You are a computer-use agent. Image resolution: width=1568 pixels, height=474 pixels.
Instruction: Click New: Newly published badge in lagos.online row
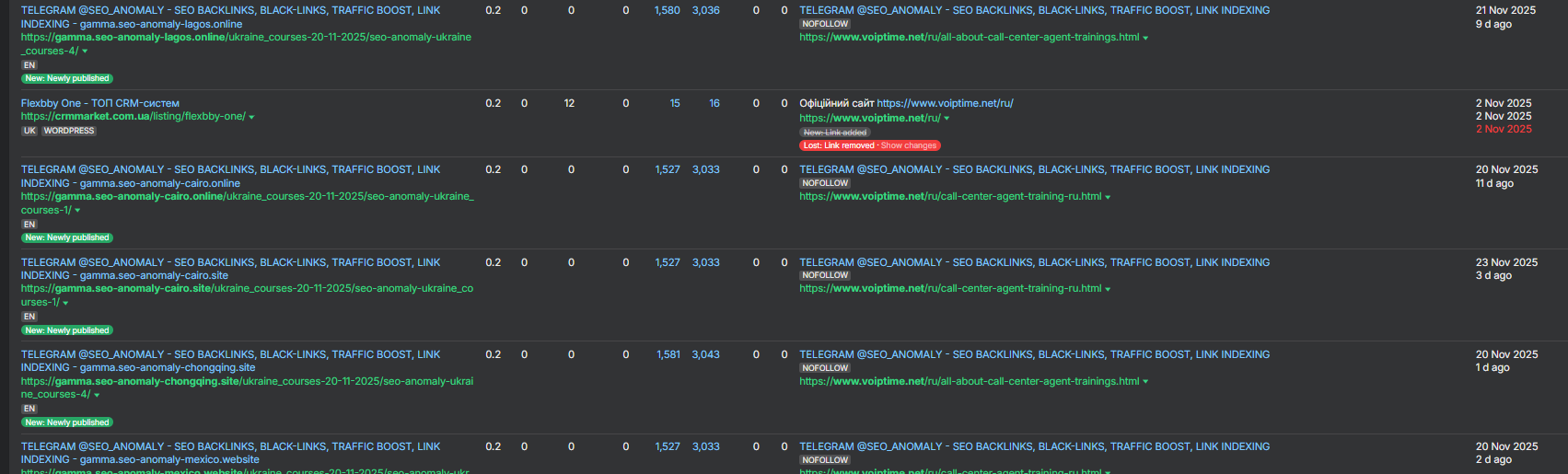click(67, 78)
